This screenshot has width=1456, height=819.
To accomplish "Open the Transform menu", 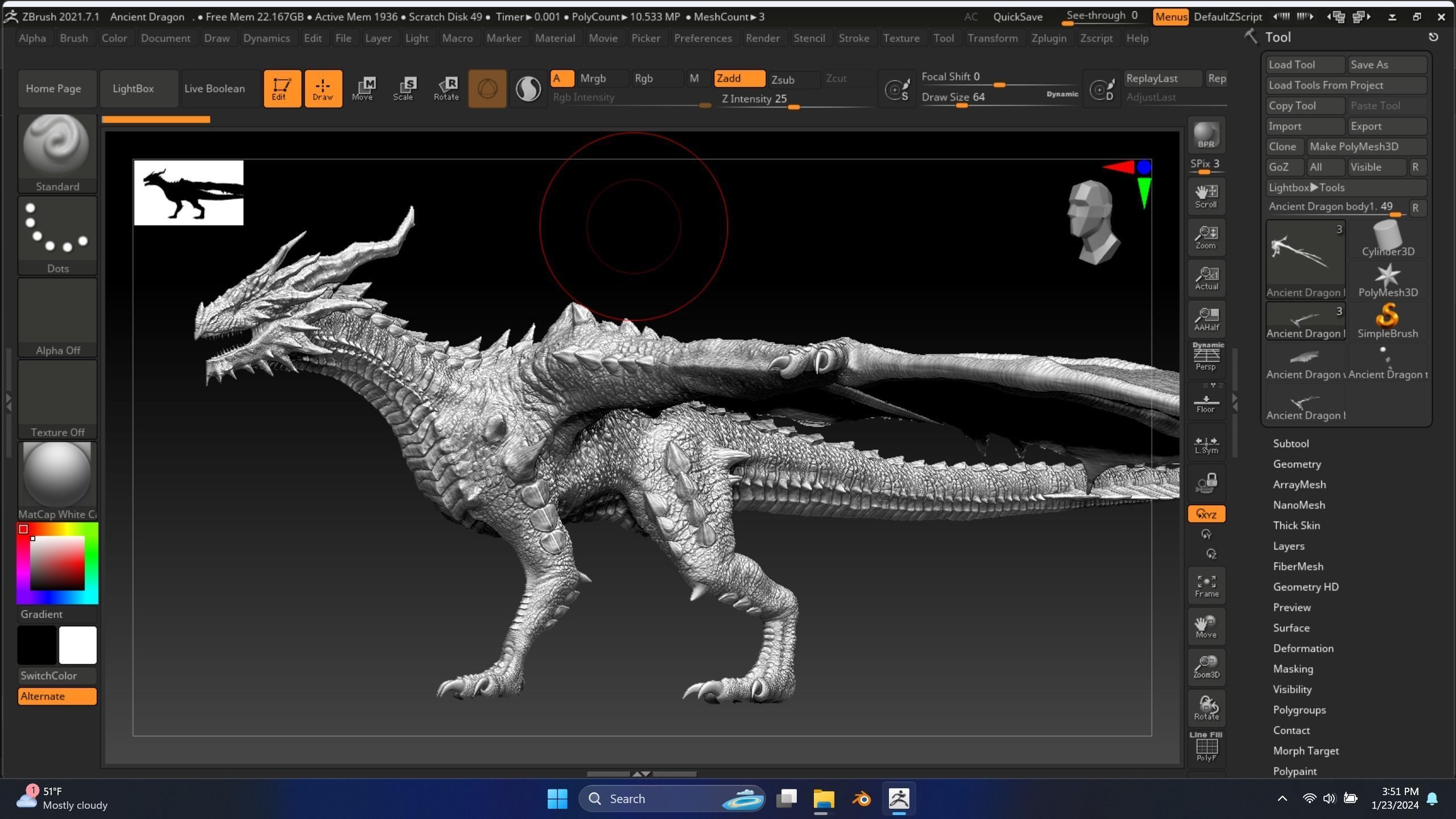I will coord(992,38).
